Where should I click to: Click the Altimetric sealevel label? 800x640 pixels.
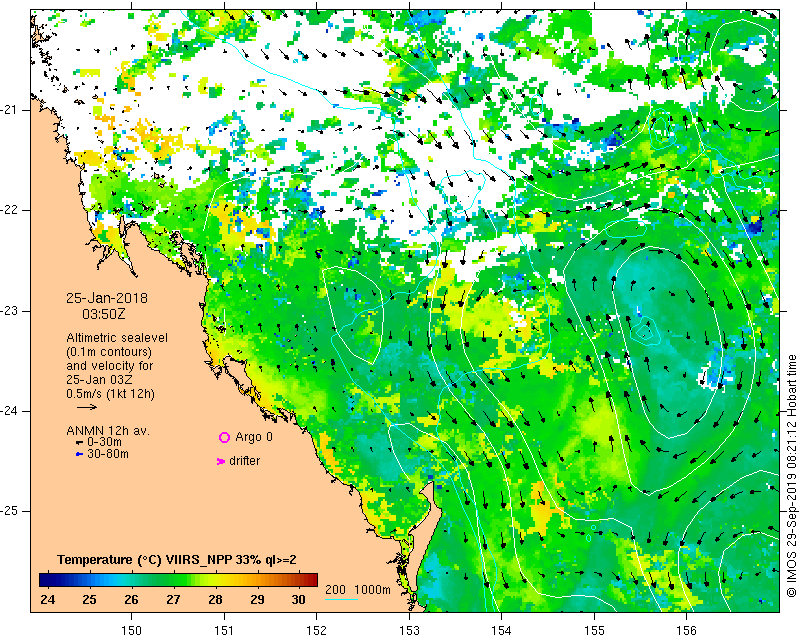(117, 338)
